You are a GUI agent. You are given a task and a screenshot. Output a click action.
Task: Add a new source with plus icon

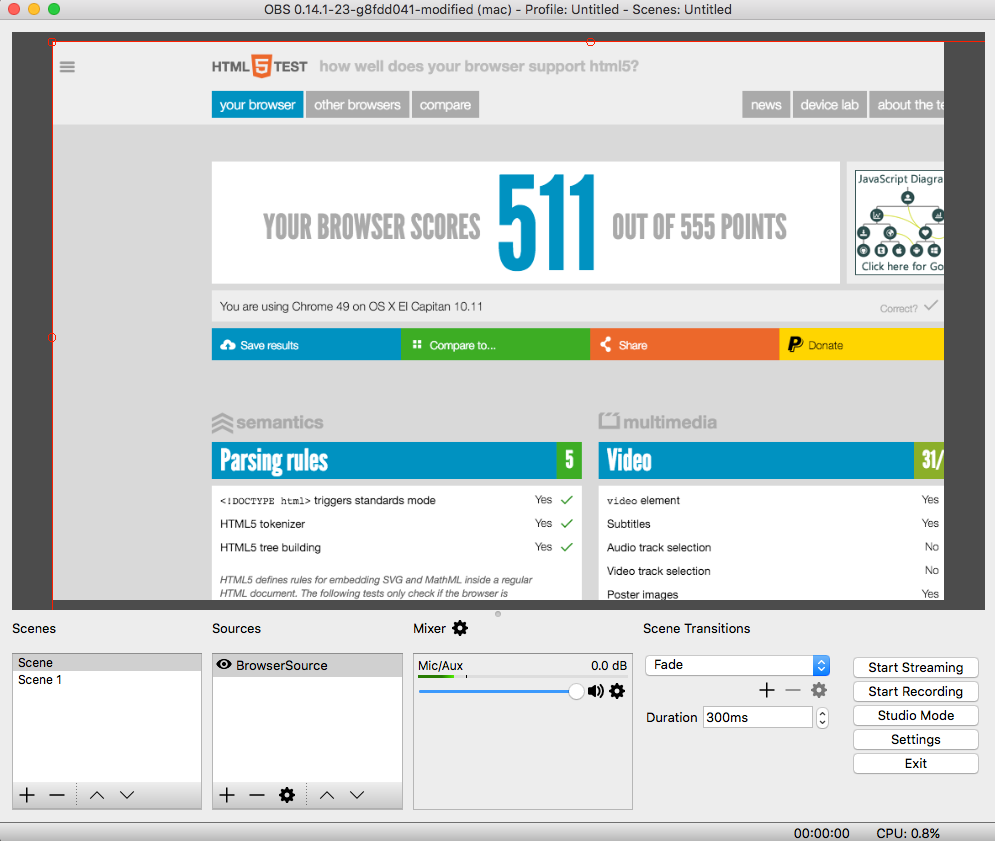click(x=227, y=795)
